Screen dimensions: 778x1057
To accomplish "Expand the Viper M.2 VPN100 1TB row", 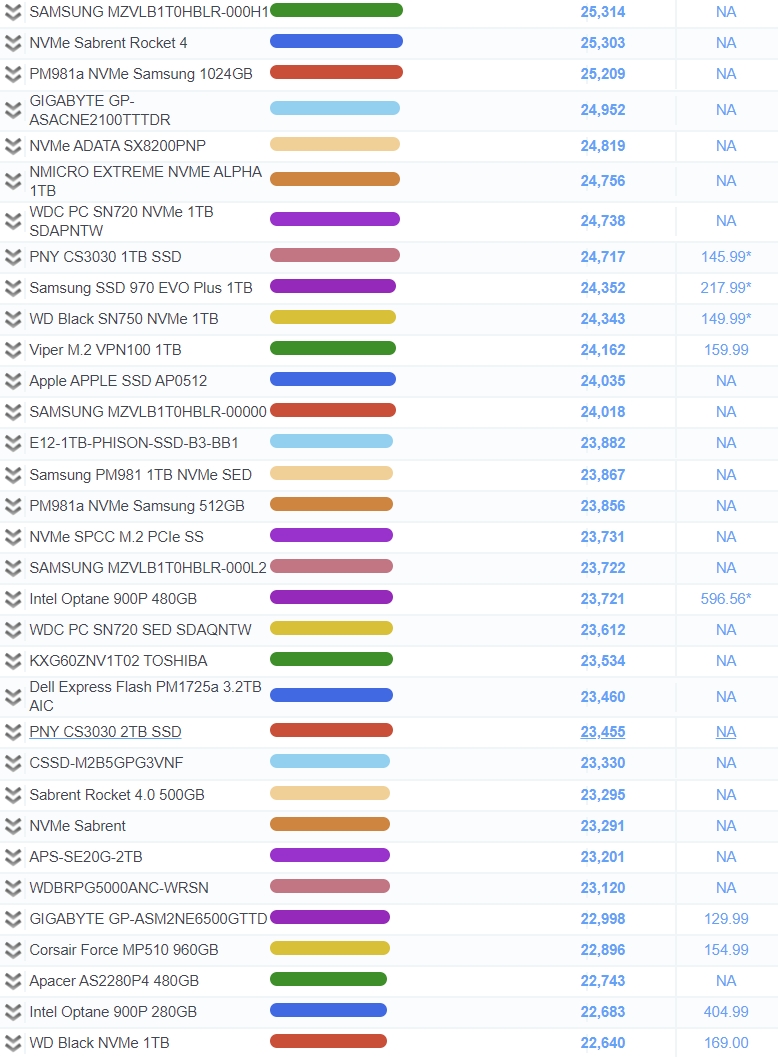I will (13, 350).
